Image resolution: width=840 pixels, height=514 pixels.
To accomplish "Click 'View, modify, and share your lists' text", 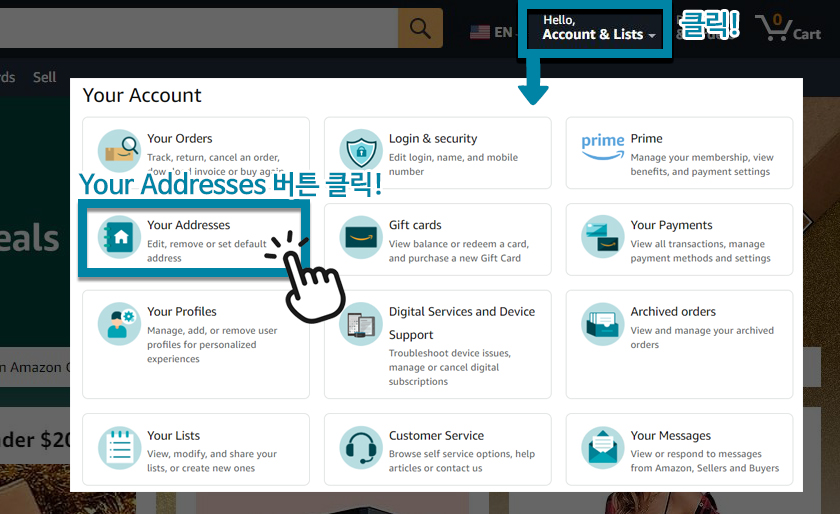I will pyautogui.click(x=212, y=460).
